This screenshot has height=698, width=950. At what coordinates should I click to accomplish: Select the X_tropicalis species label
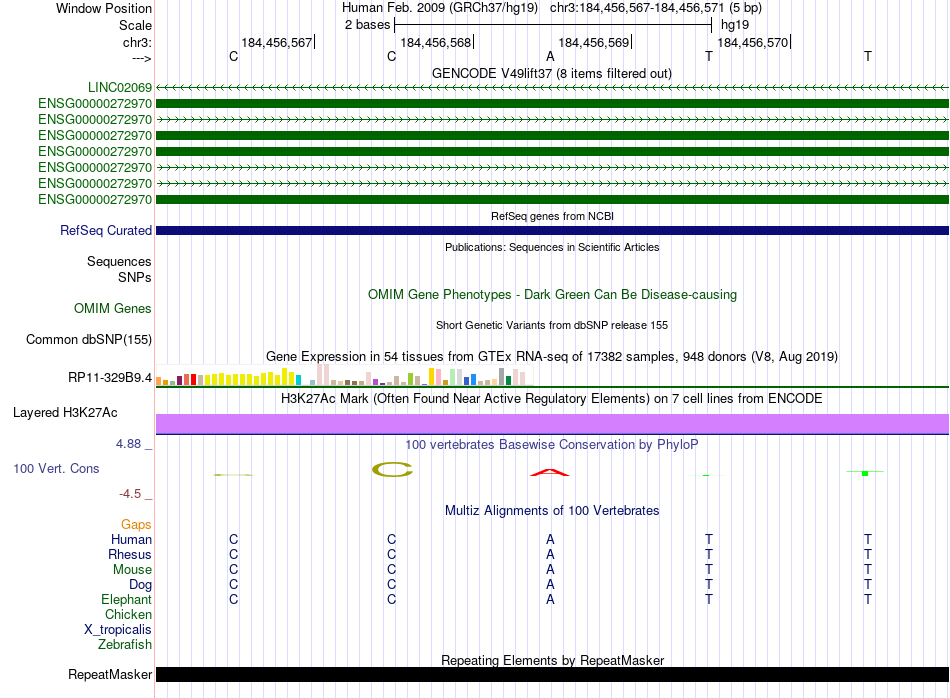pos(118,630)
